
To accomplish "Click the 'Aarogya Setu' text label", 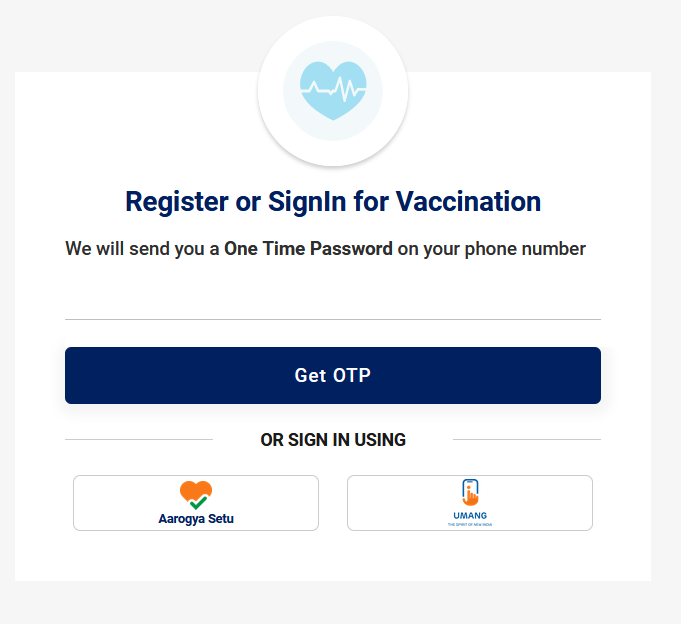I will (x=196, y=519).
